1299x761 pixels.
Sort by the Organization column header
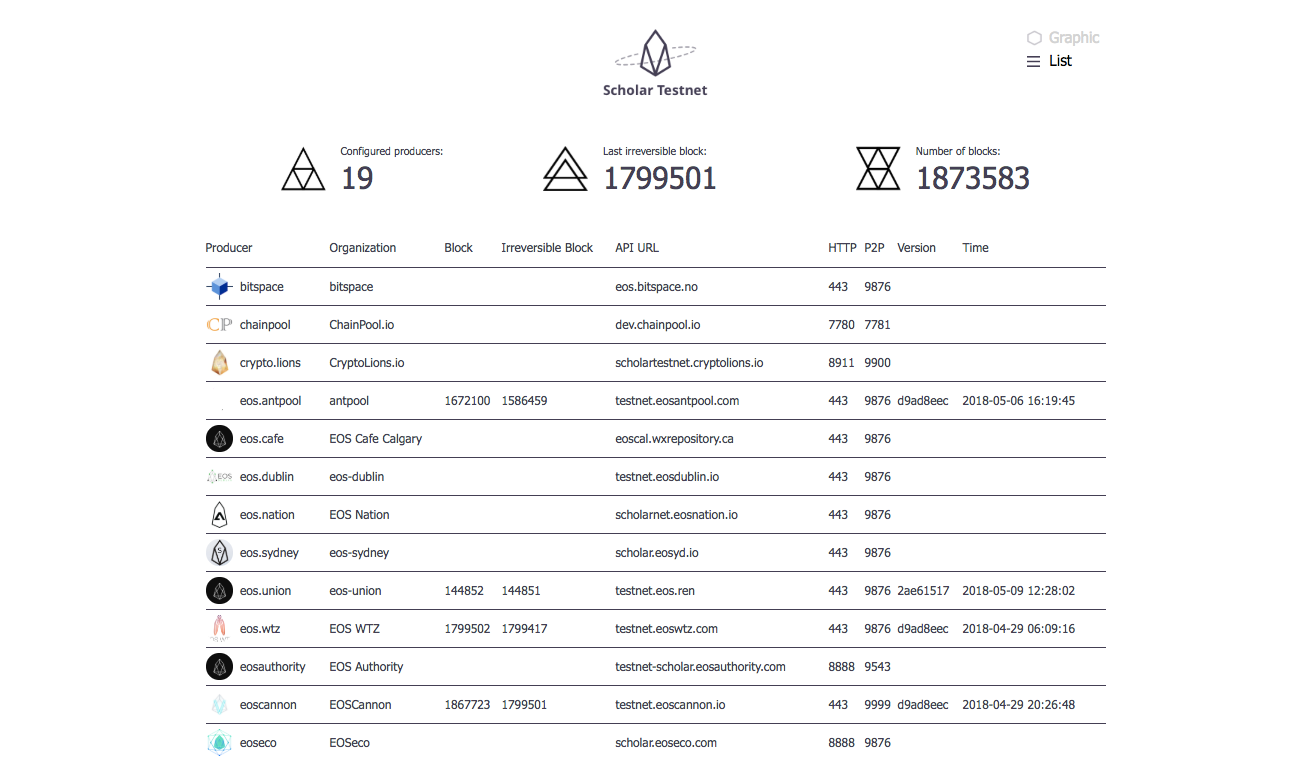(x=363, y=248)
